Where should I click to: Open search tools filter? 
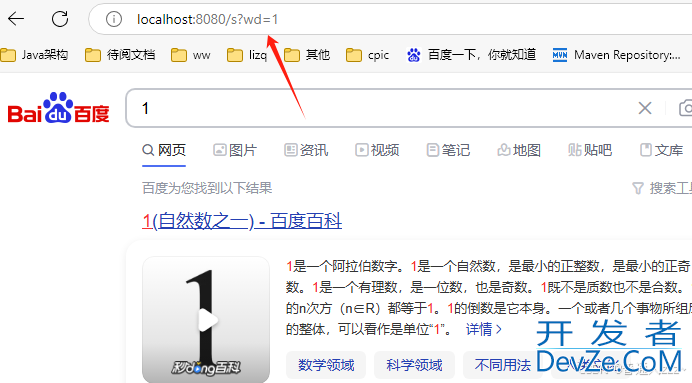pos(662,188)
